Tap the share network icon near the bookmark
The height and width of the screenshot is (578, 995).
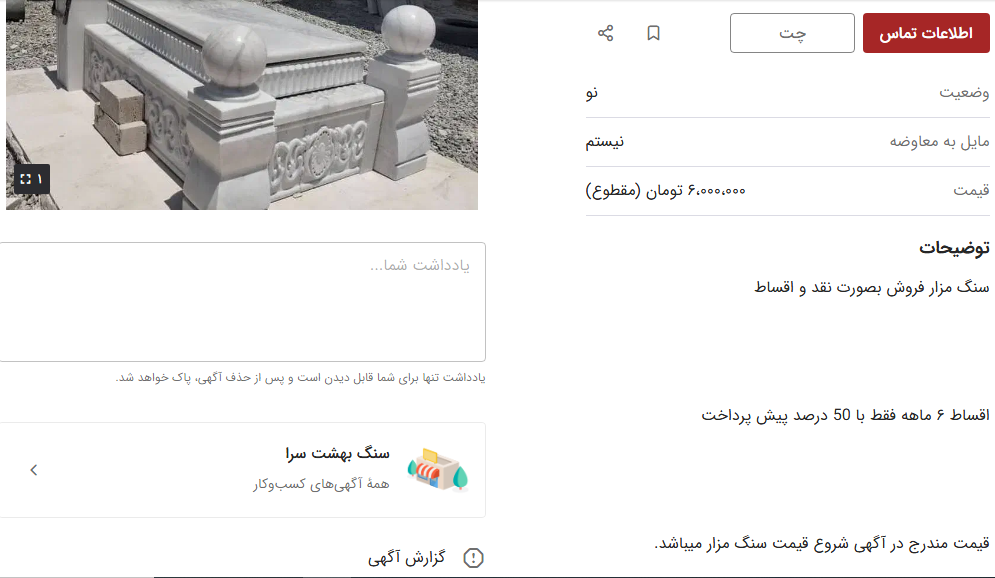[x=606, y=32]
